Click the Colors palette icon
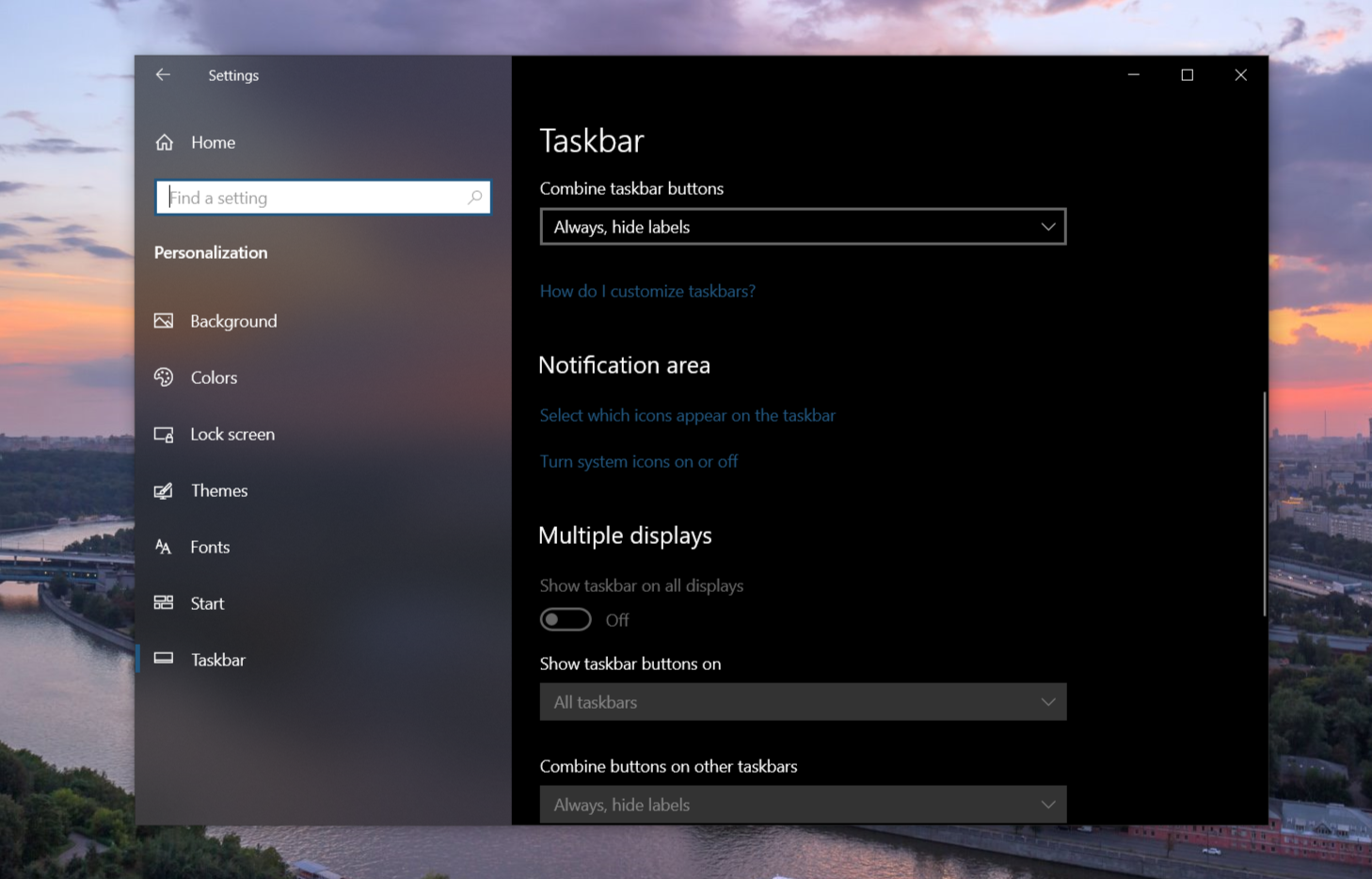This screenshot has width=1372, height=879. (164, 377)
